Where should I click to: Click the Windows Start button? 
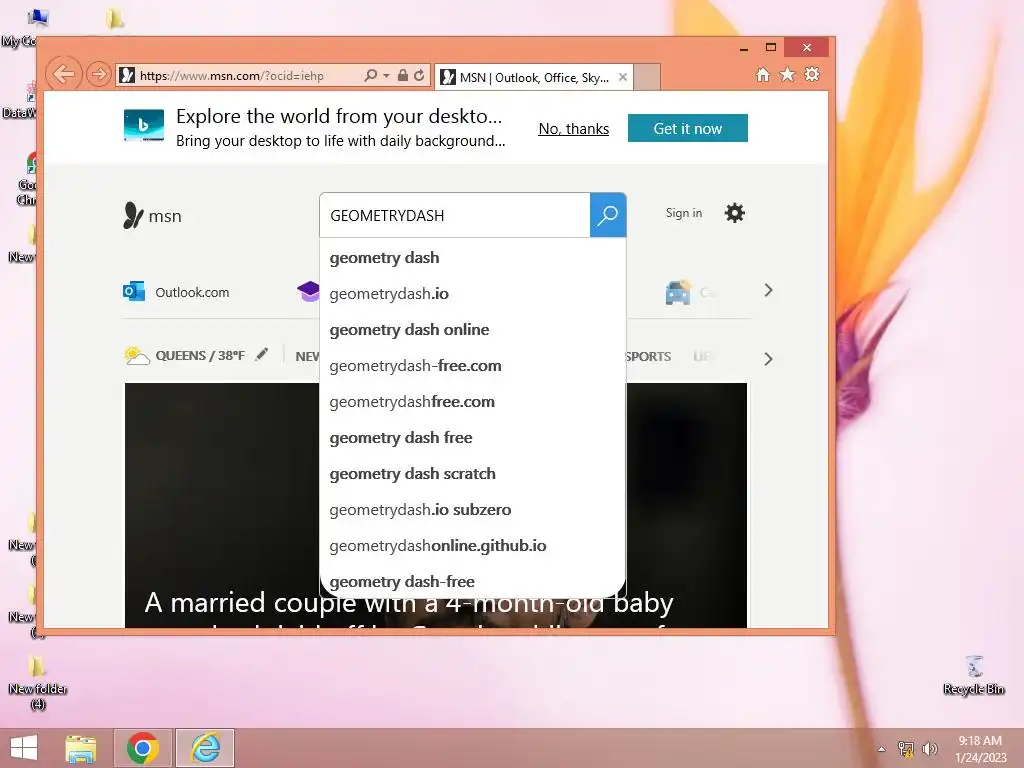(24, 748)
